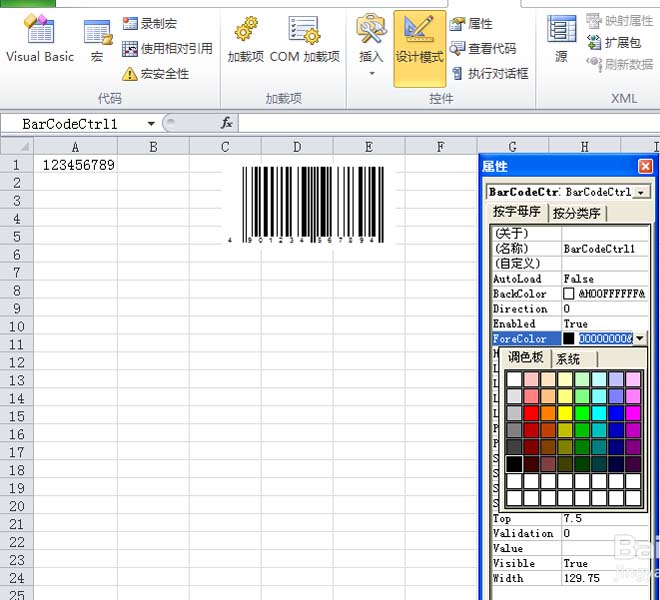The height and width of the screenshot is (600, 660).
Task: Switch to the 按分类序 tab
Action: click(576, 213)
